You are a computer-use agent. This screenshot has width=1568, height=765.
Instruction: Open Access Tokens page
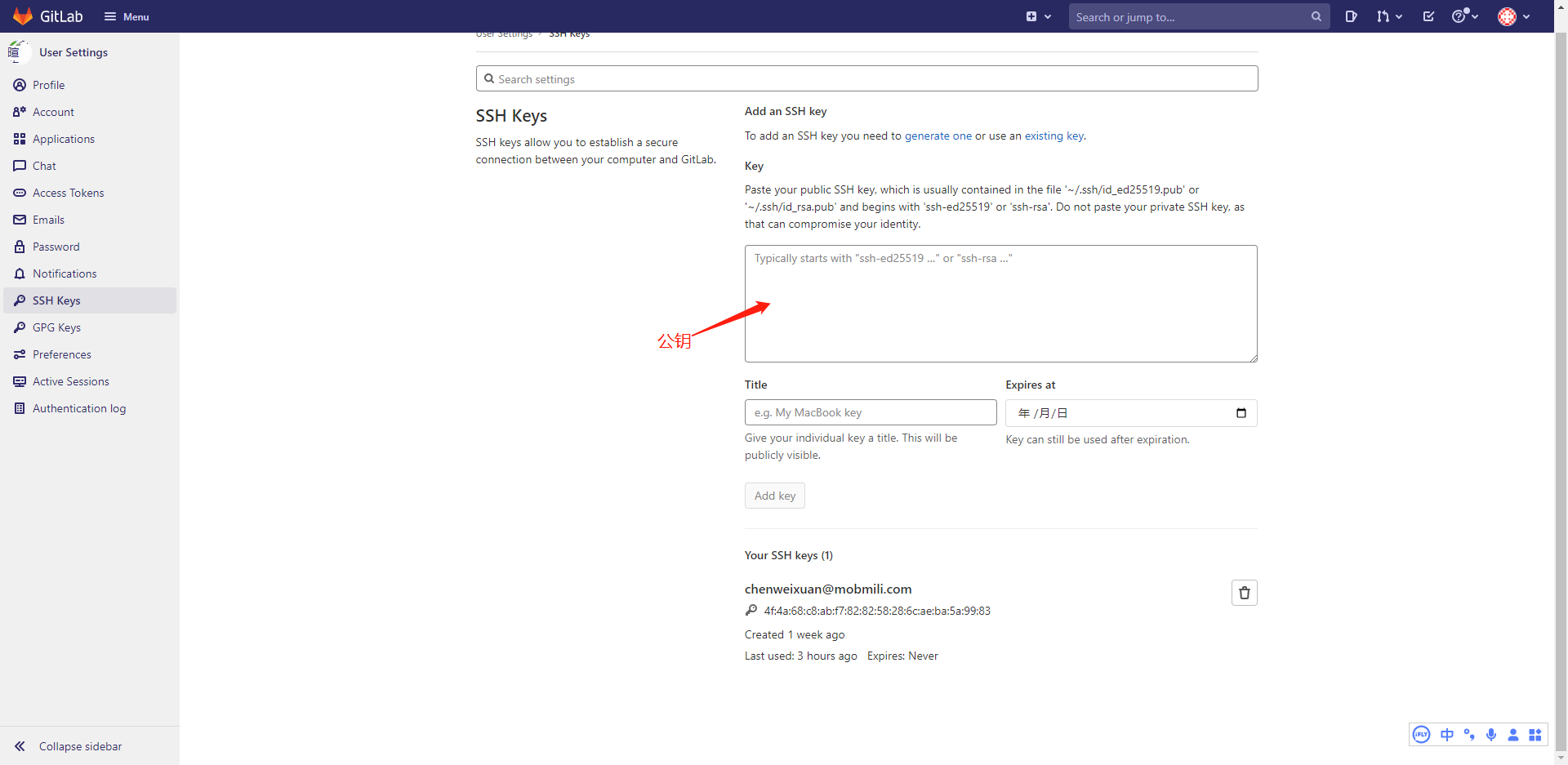tap(90, 193)
